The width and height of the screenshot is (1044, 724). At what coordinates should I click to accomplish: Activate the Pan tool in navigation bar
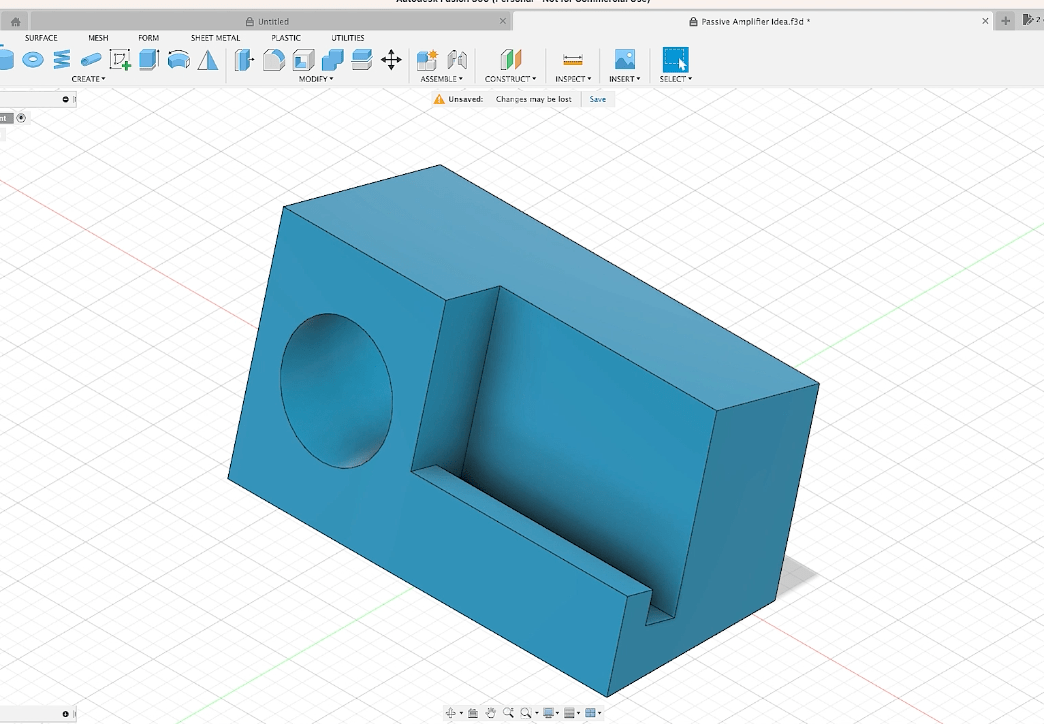coord(492,712)
